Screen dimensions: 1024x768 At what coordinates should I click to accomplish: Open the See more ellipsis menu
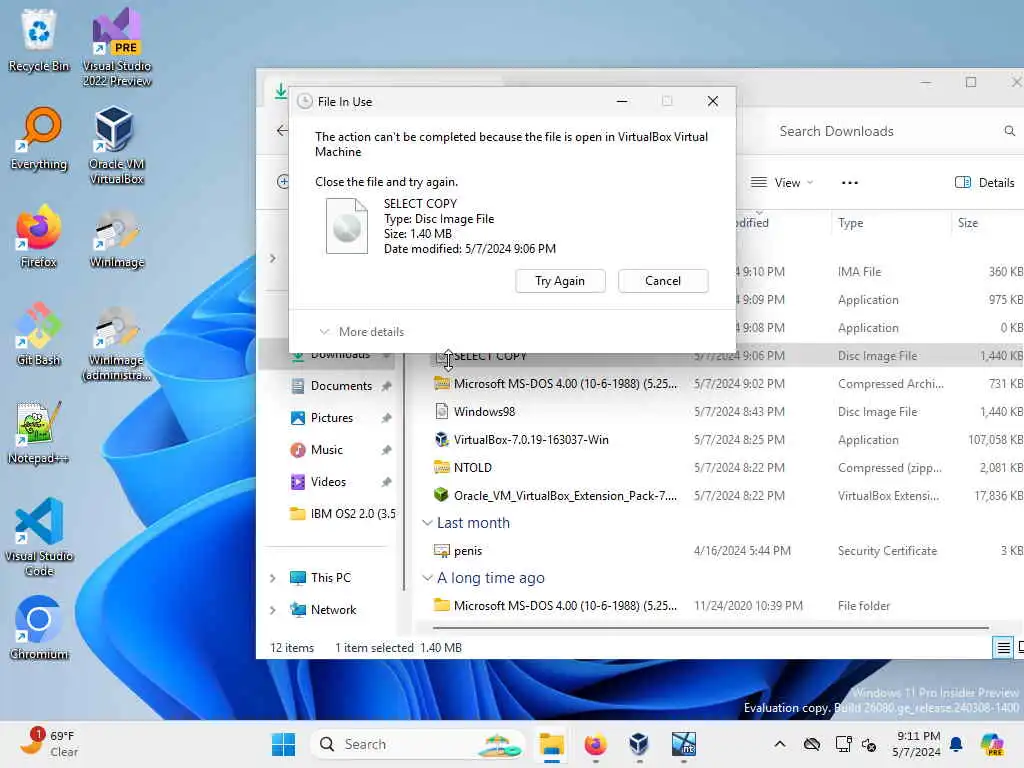(850, 183)
